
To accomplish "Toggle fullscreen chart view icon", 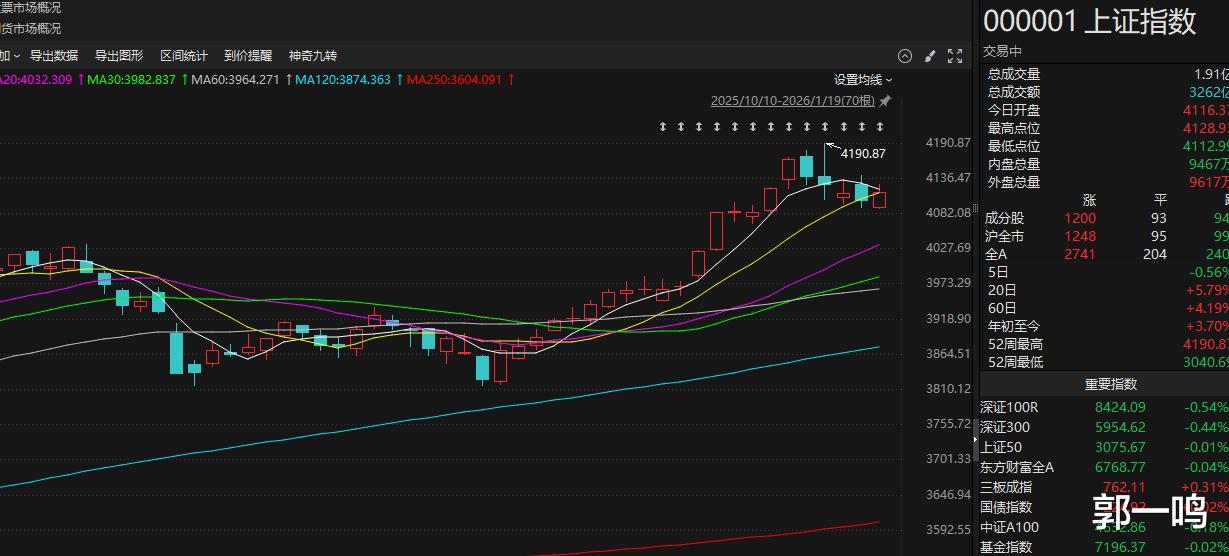I will (955, 56).
